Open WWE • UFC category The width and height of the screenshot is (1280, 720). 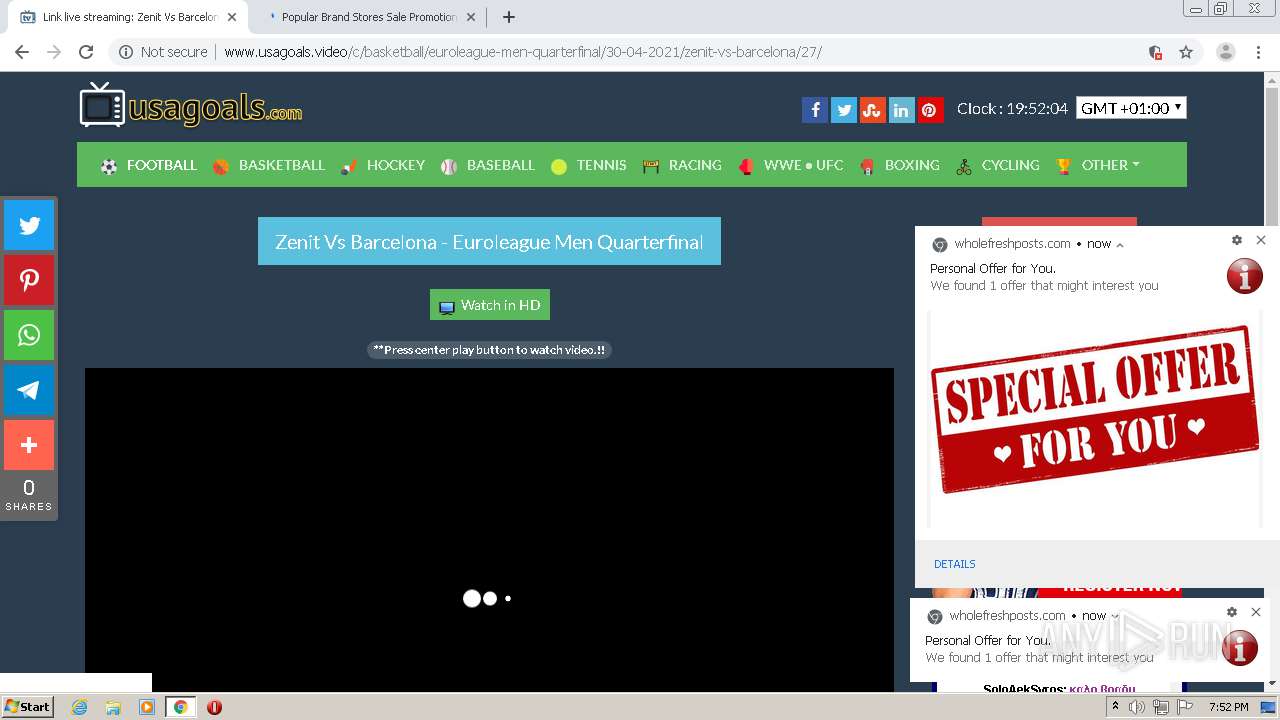click(x=791, y=165)
